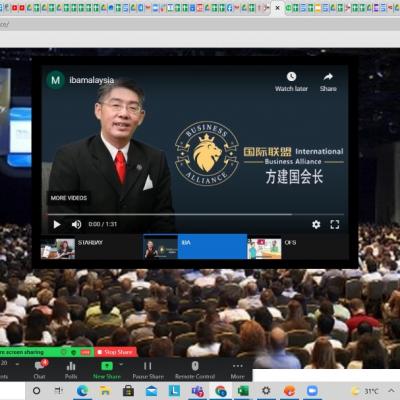The height and width of the screenshot is (400, 400).
Task: Click the OFS playlist label
Action: pos(290,243)
